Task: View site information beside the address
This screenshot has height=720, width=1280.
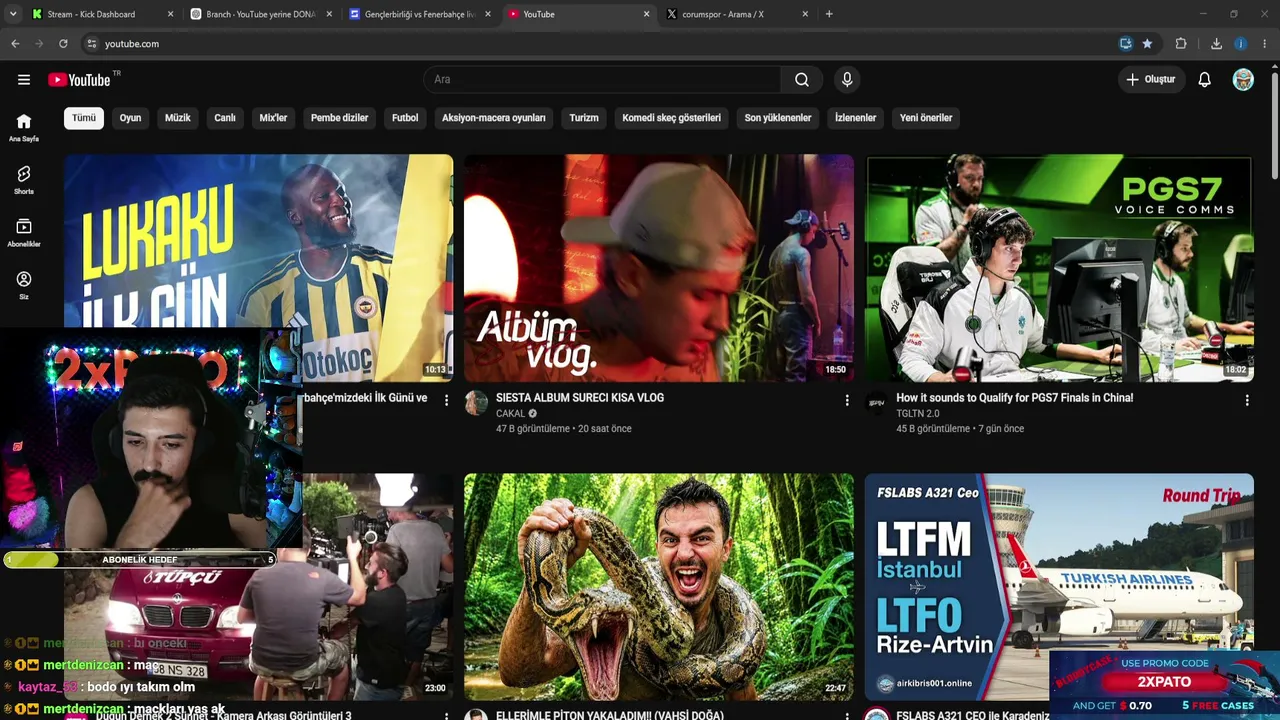Action: [x=92, y=44]
